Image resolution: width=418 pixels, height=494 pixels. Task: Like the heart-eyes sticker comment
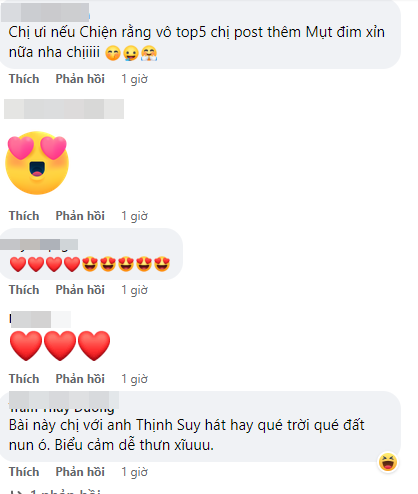(24, 216)
